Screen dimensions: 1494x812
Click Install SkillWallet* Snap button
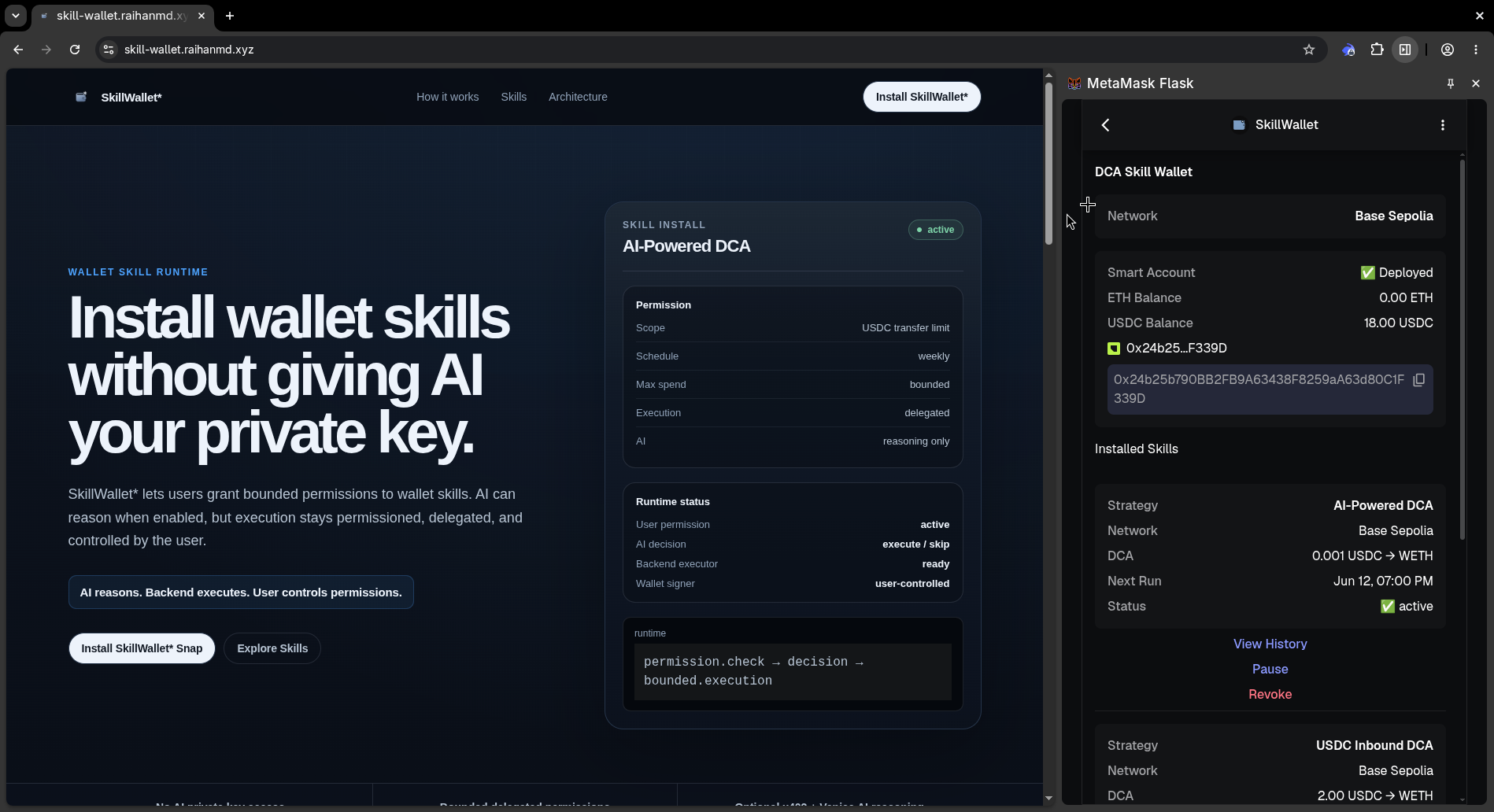142,648
